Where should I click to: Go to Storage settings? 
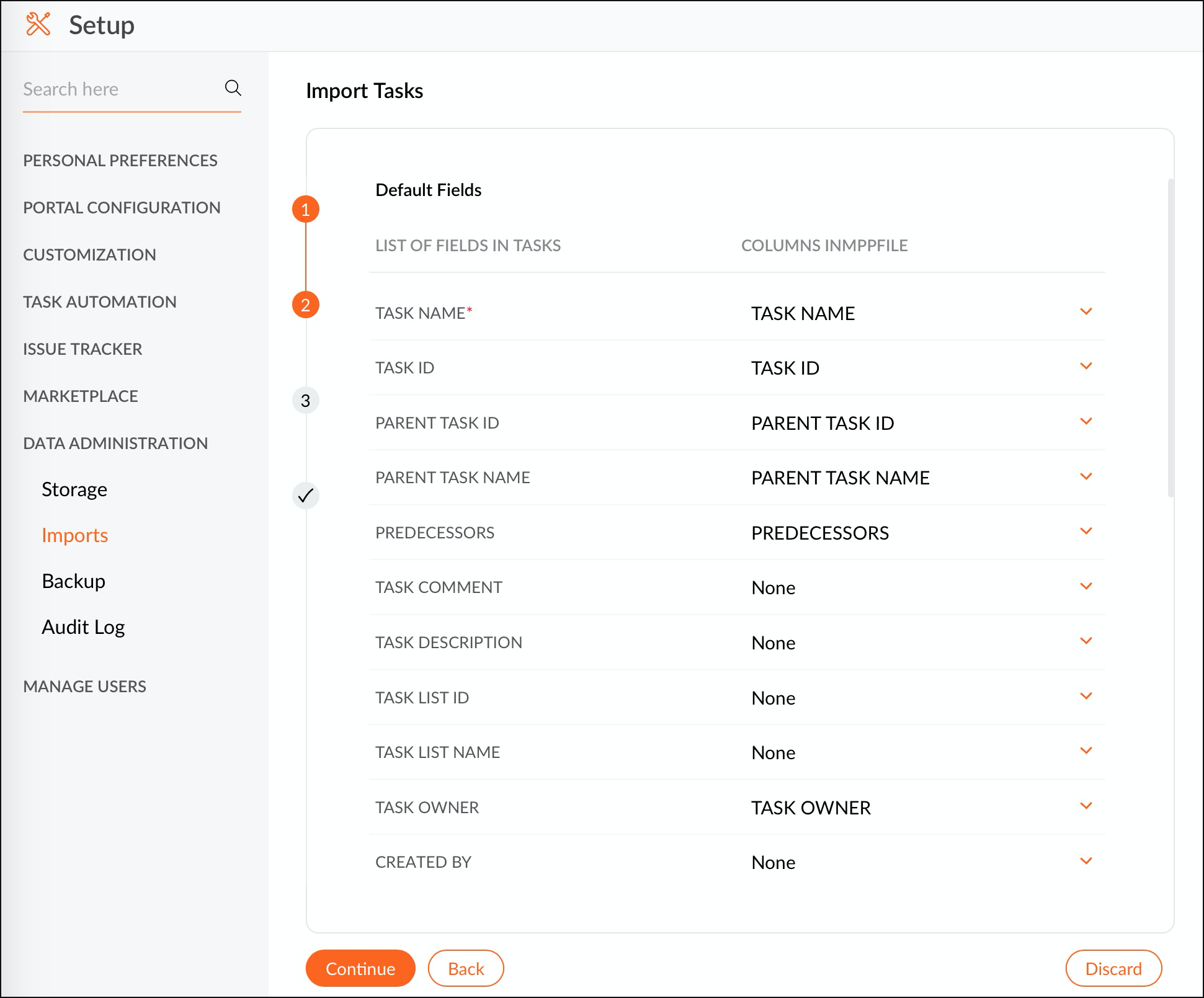pyautogui.click(x=74, y=489)
